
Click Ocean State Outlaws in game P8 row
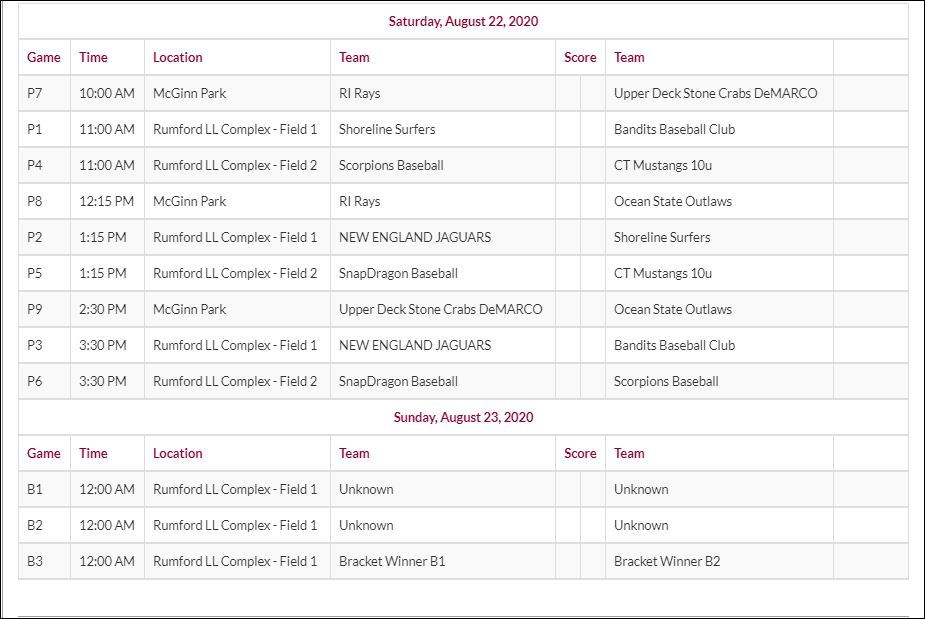pos(673,201)
